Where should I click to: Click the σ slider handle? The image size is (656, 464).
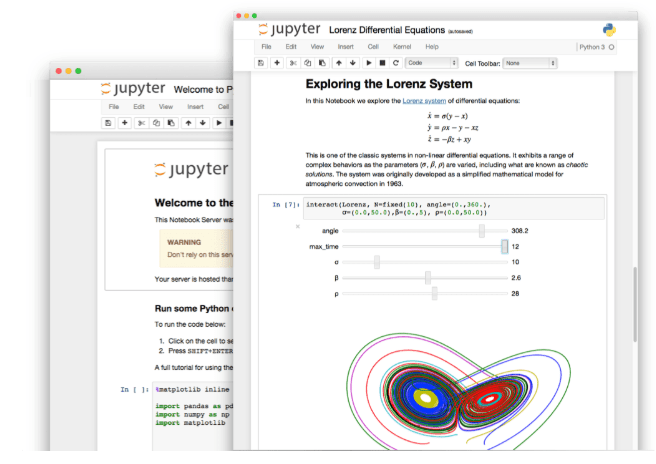pos(377,262)
